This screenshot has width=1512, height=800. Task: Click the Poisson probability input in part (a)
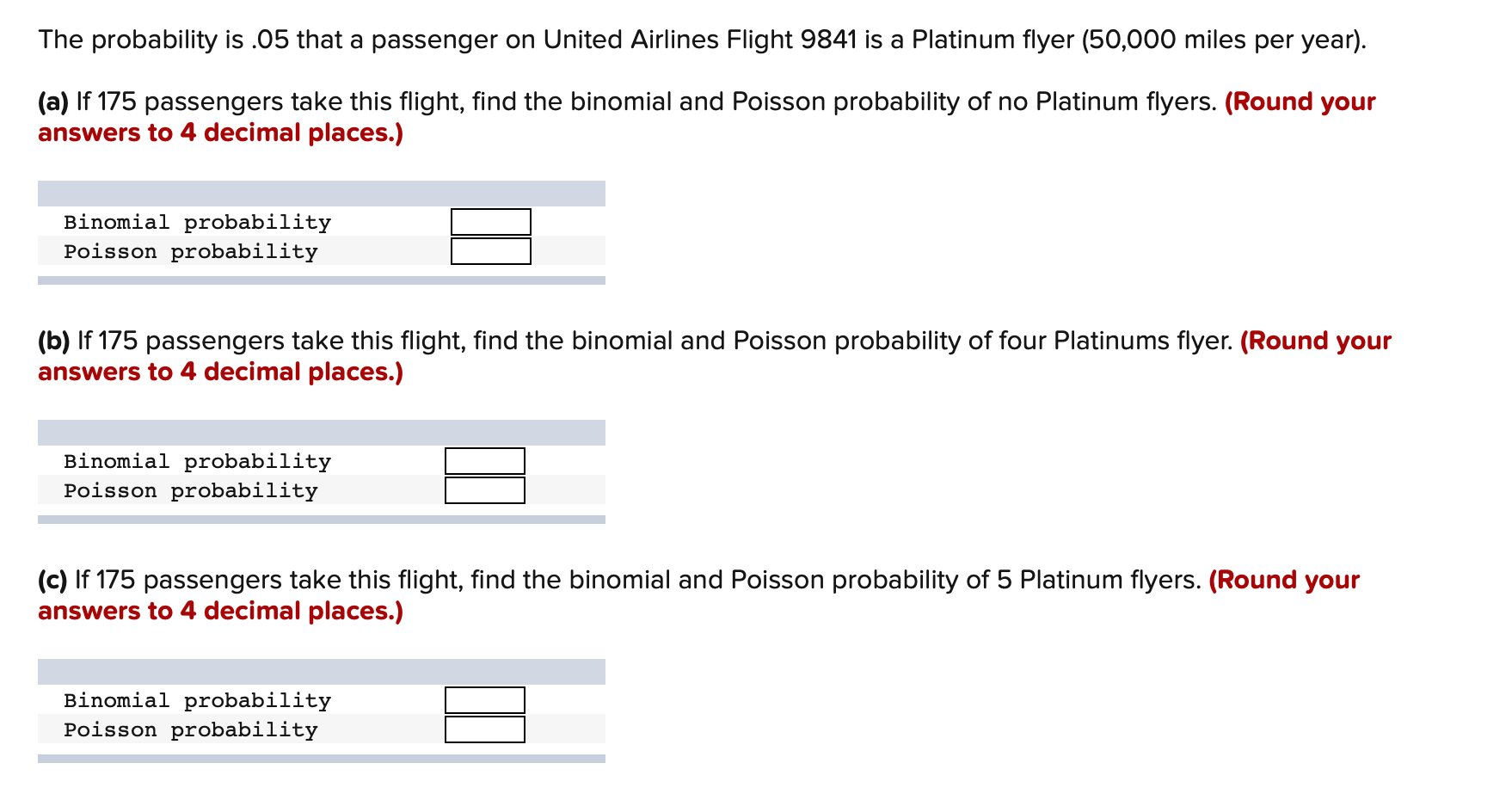pyautogui.click(x=490, y=251)
